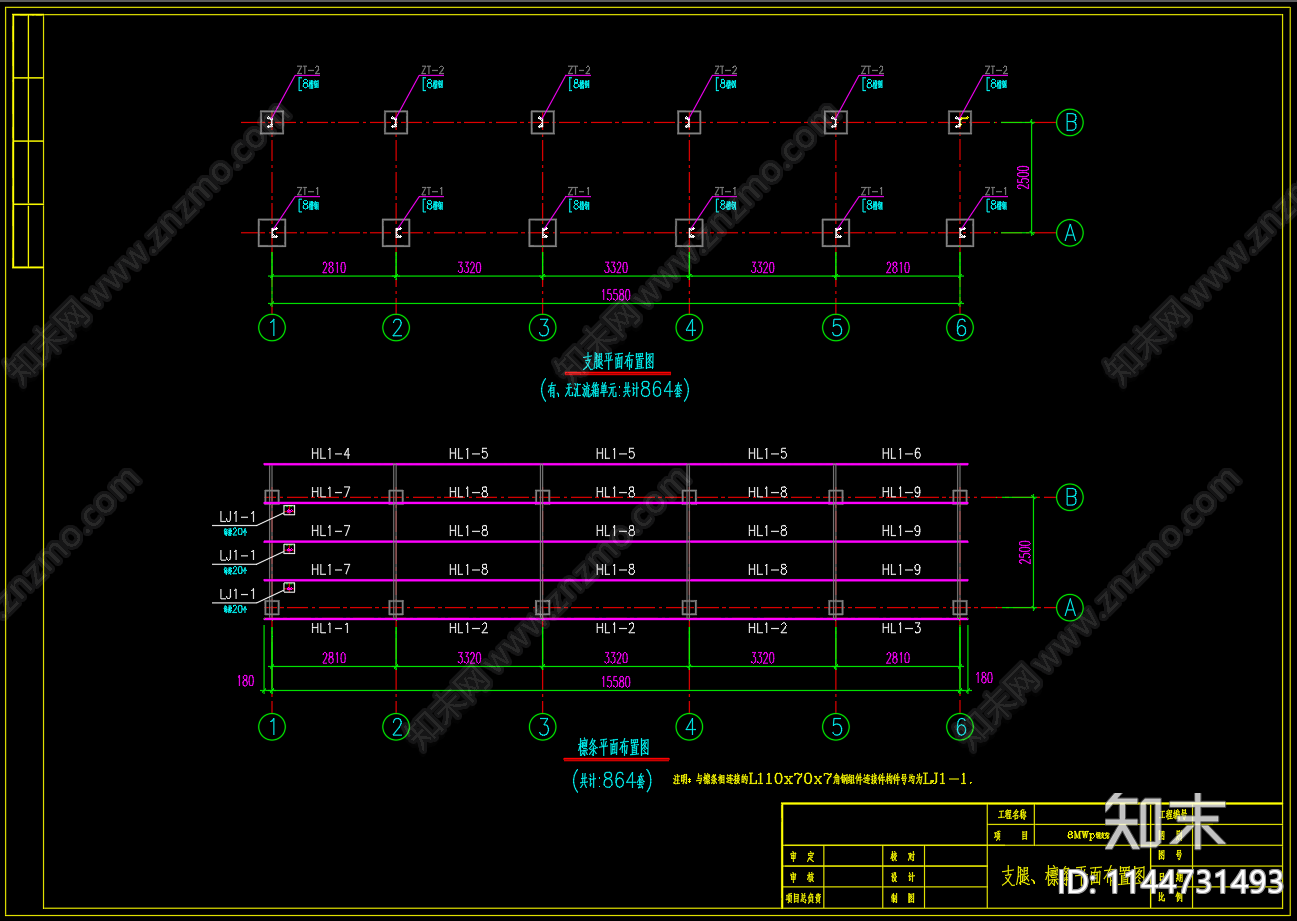Click axis bubble 2 in the 檩条 plan
Screen dimensions: 1297x921
pos(397,727)
